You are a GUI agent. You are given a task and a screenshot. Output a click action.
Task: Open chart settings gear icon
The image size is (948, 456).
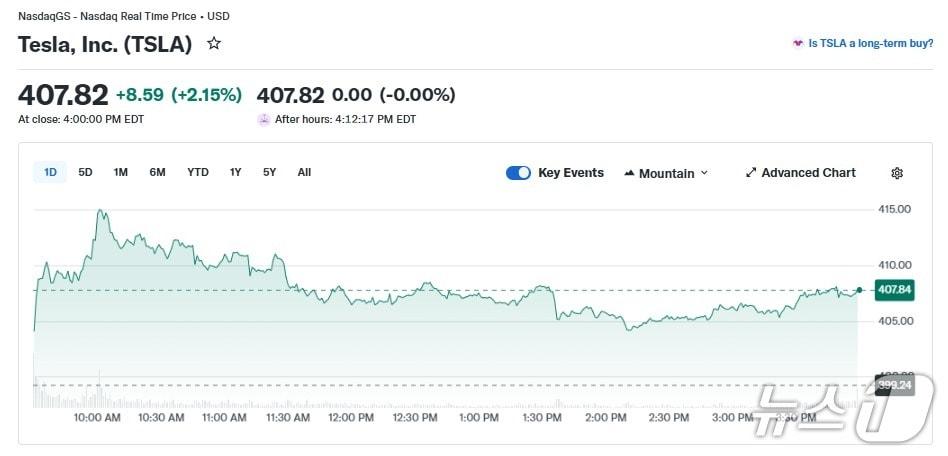[897, 173]
